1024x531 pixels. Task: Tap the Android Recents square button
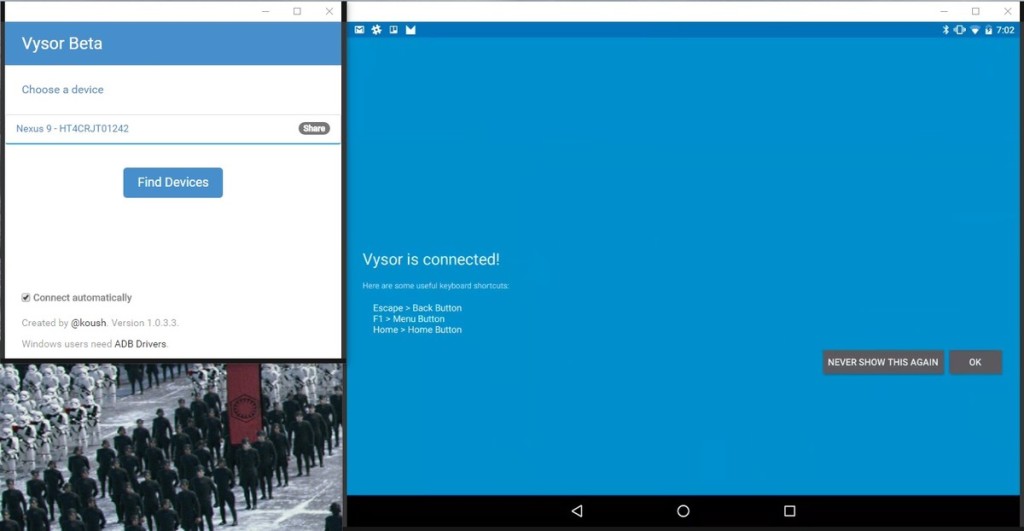(x=790, y=511)
